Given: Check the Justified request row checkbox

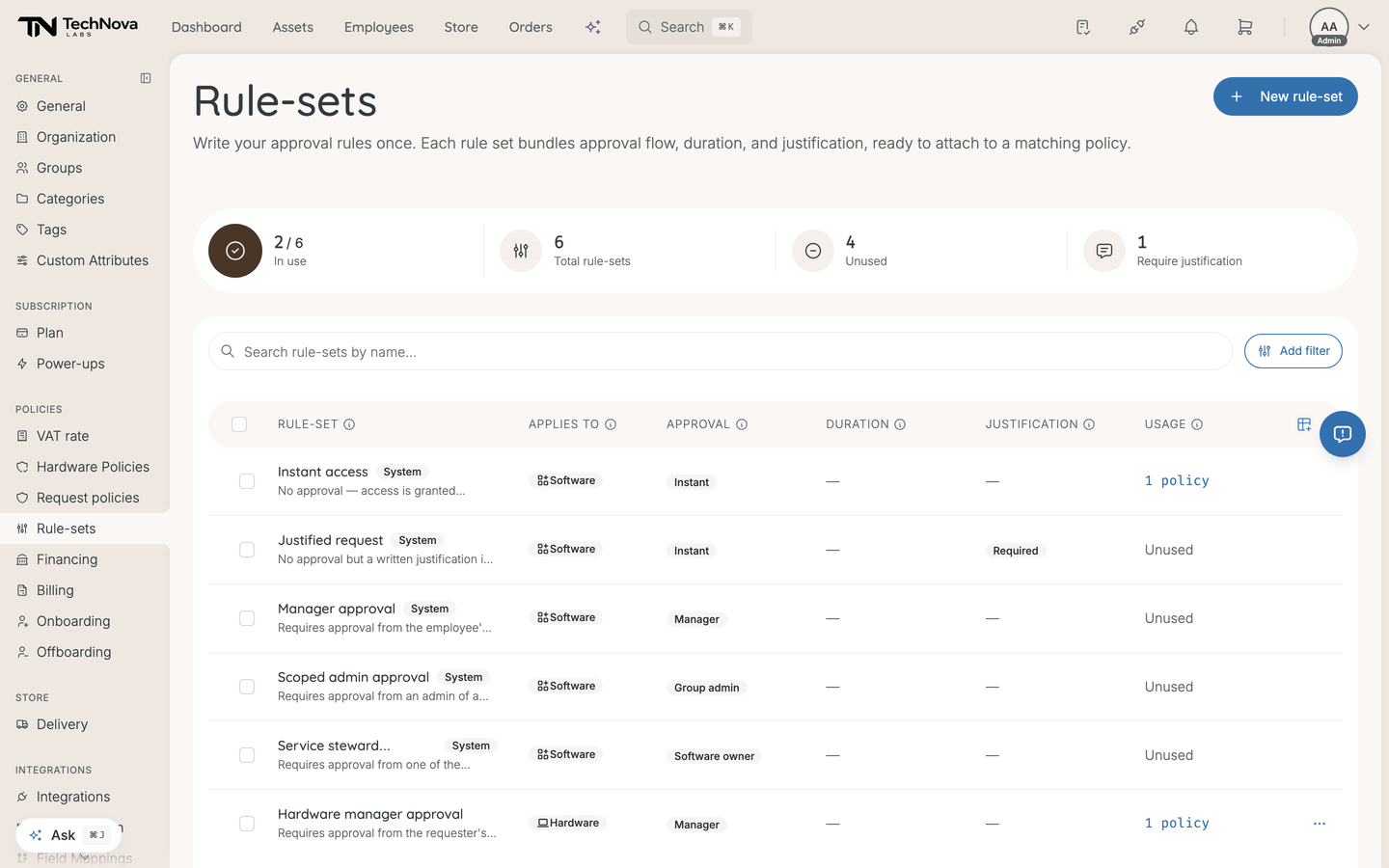Looking at the screenshot, I should coord(247,550).
